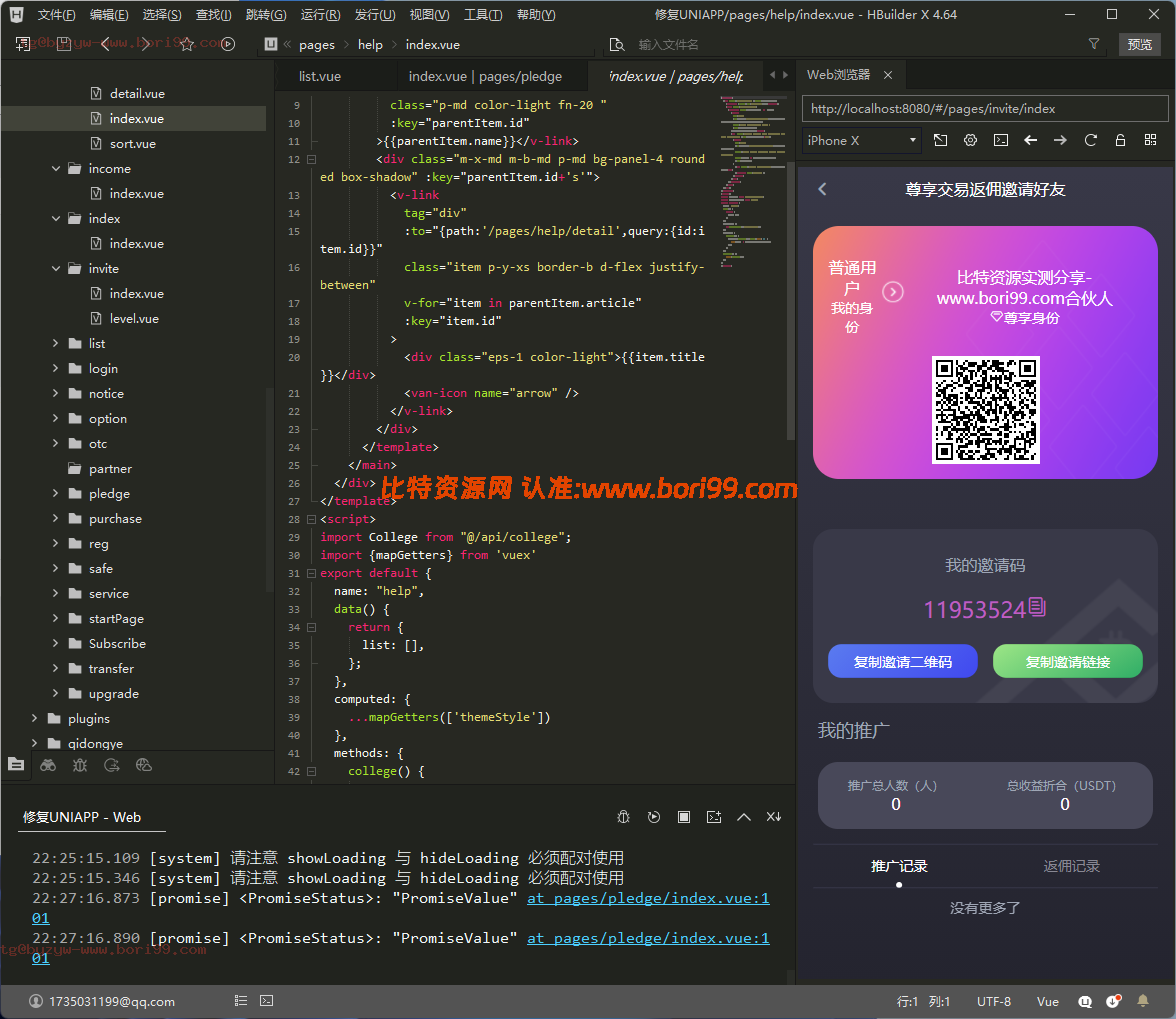The width and height of the screenshot is (1176, 1019).
Task: Open first pages/pledge/index.vue link in console
Action: coord(648,898)
